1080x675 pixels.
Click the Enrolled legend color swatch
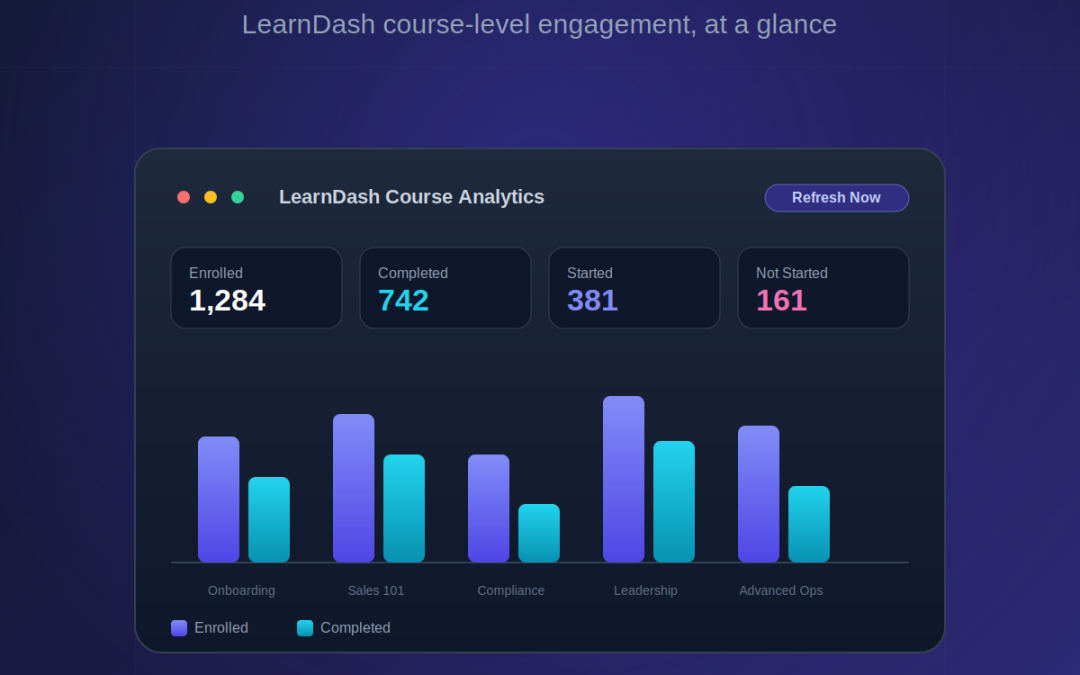179,627
